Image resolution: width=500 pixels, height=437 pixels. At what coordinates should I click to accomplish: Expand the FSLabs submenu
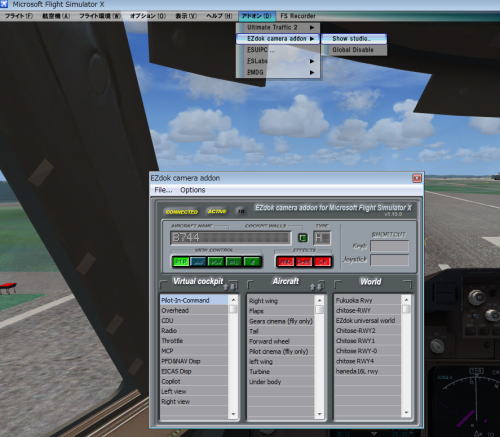[x=278, y=61]
